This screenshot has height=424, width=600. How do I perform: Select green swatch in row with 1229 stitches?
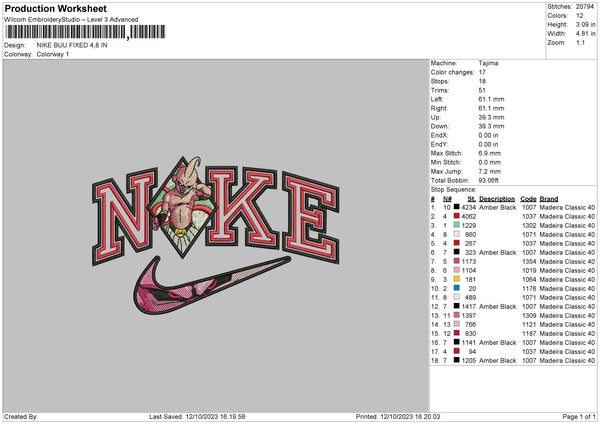[457, 225]
